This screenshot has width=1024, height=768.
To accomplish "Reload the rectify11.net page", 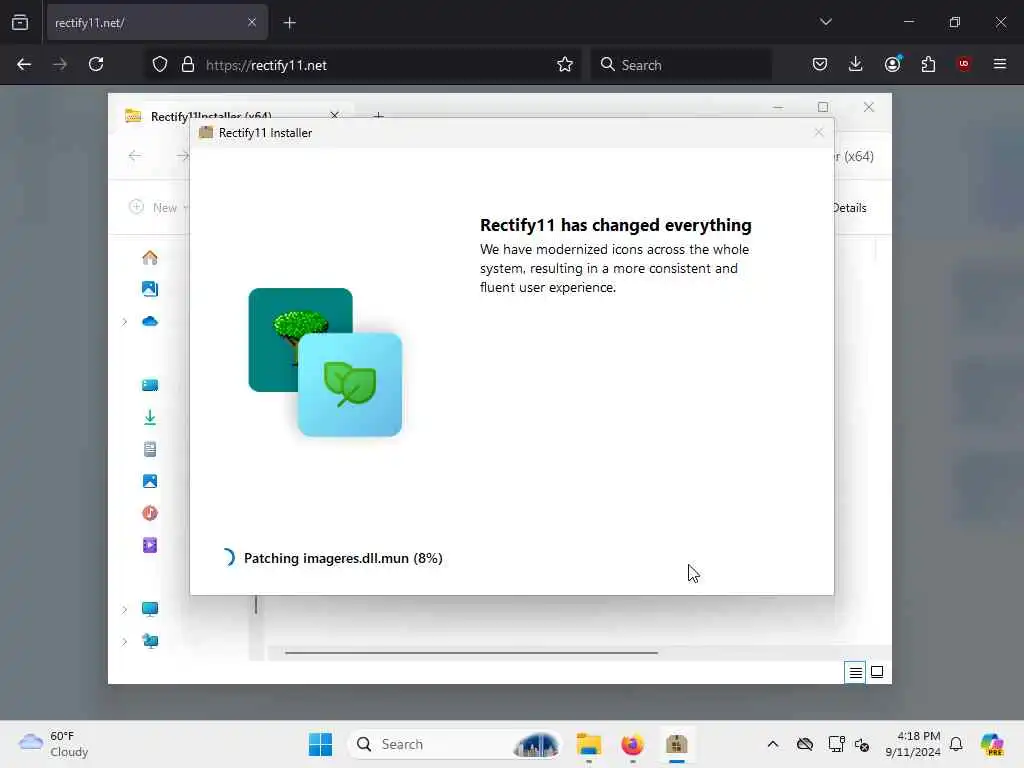I will [x=96, y=65].
